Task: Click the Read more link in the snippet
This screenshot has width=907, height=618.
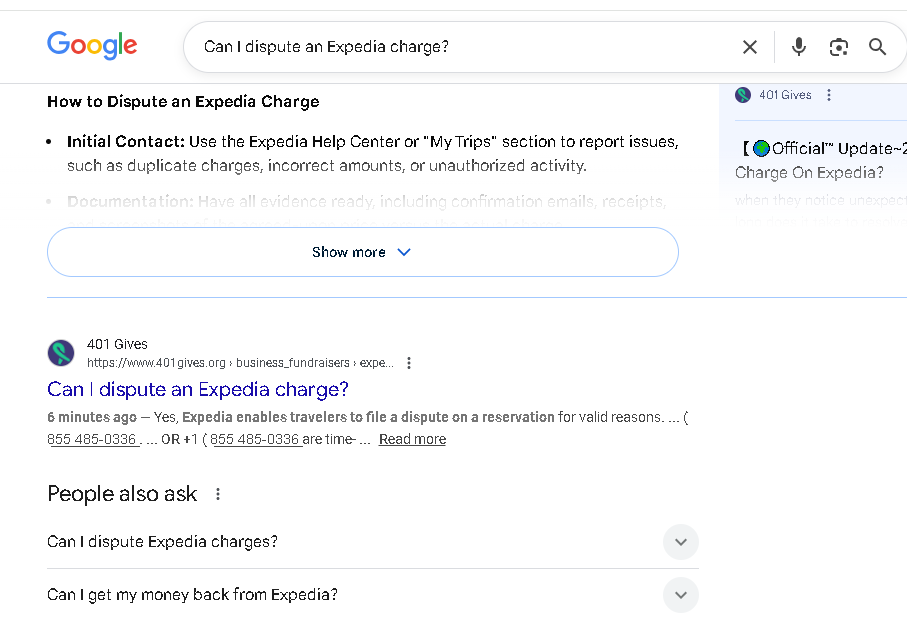Action: click(412, 439)
